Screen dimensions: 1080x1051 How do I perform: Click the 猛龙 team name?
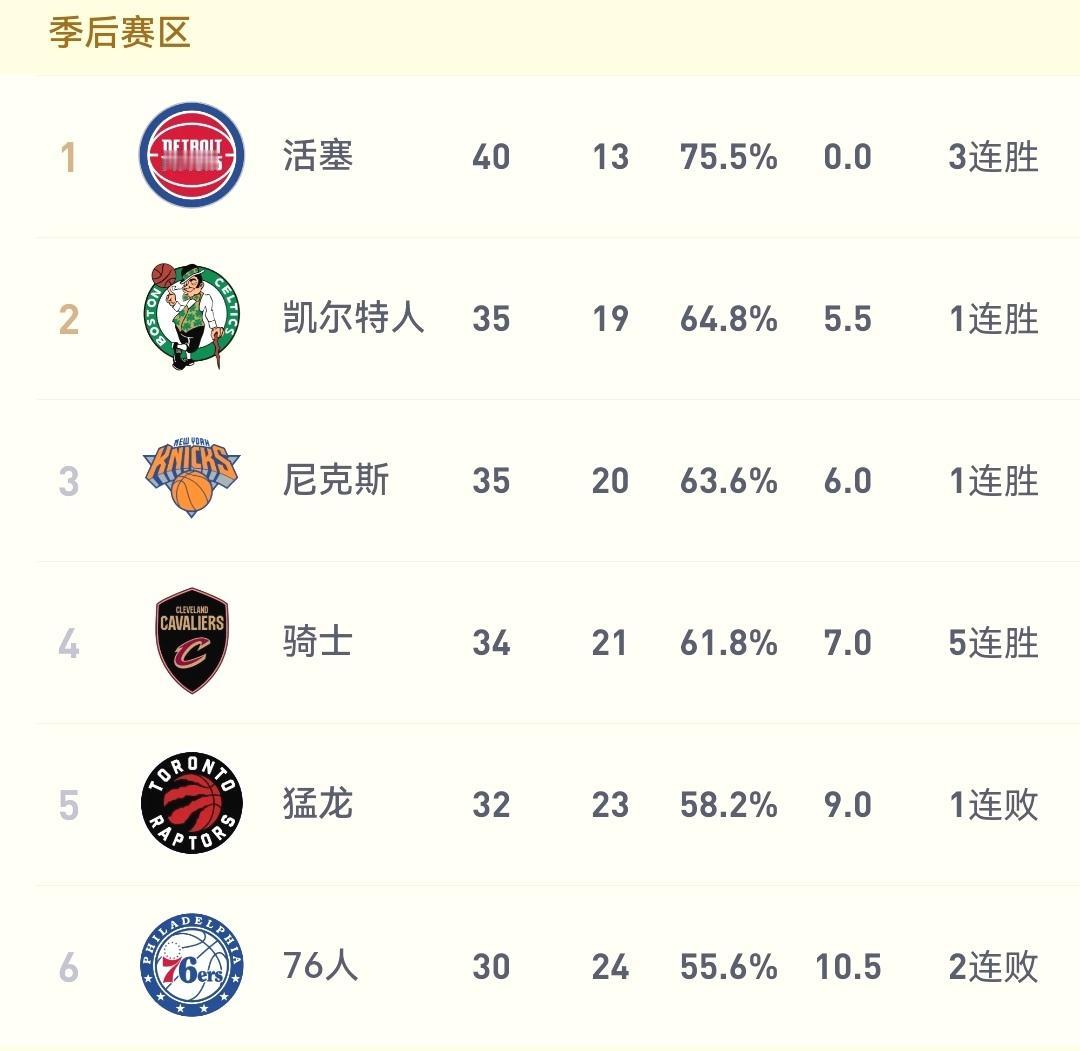coord(317,804)
